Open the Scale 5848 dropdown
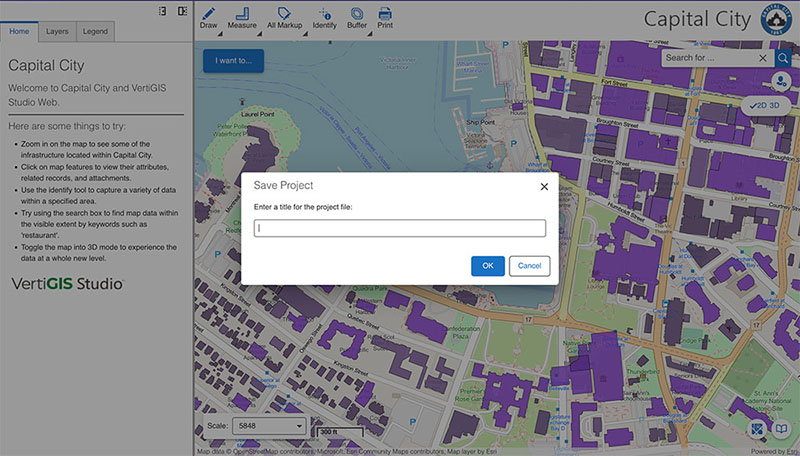 (x=269, y=425)
